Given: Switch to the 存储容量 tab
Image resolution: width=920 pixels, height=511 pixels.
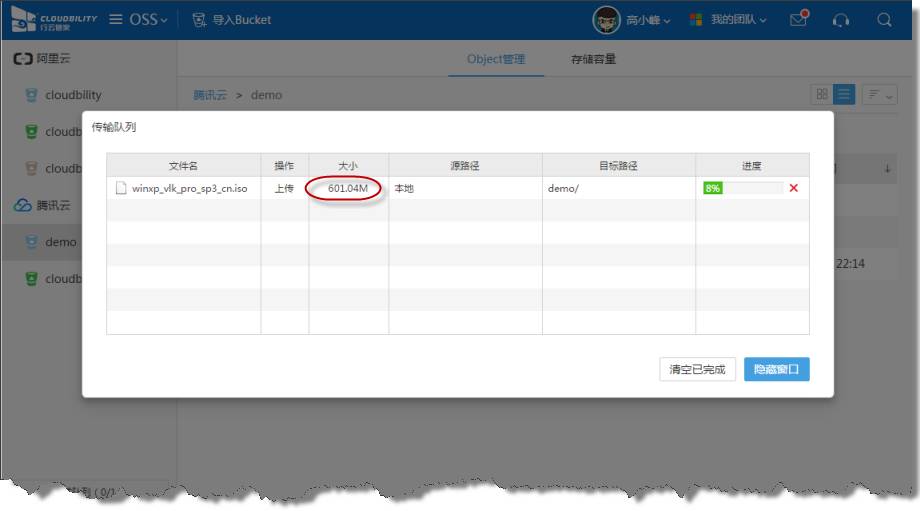Looking at the screenshot, I should pyautogui.click(x=593, y=59).
